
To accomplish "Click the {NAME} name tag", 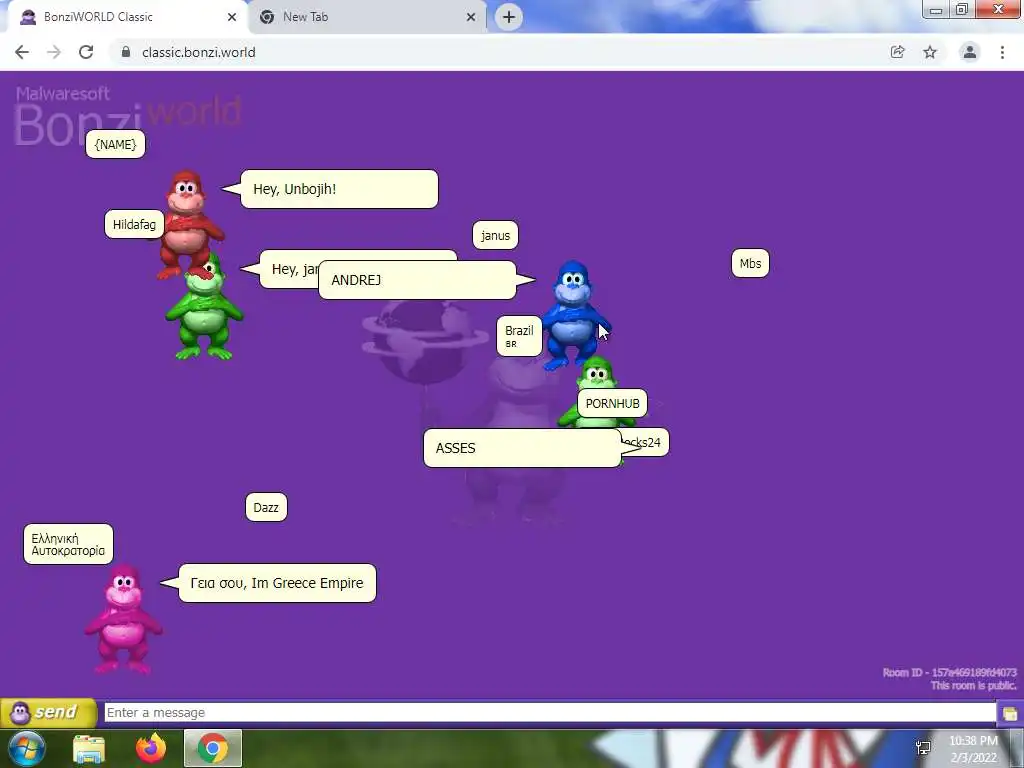I will 116,144.
